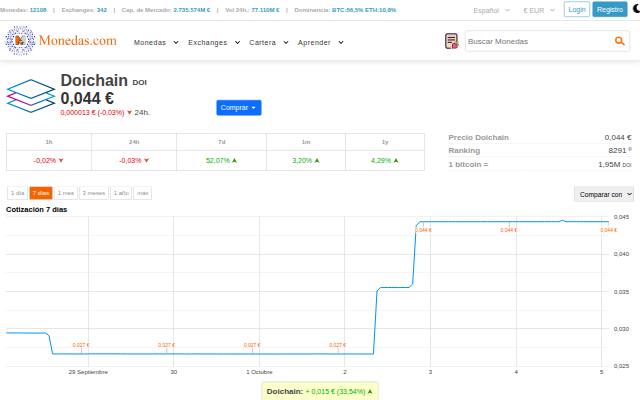Click the 24h change -0,03% cell

point(134,160)
